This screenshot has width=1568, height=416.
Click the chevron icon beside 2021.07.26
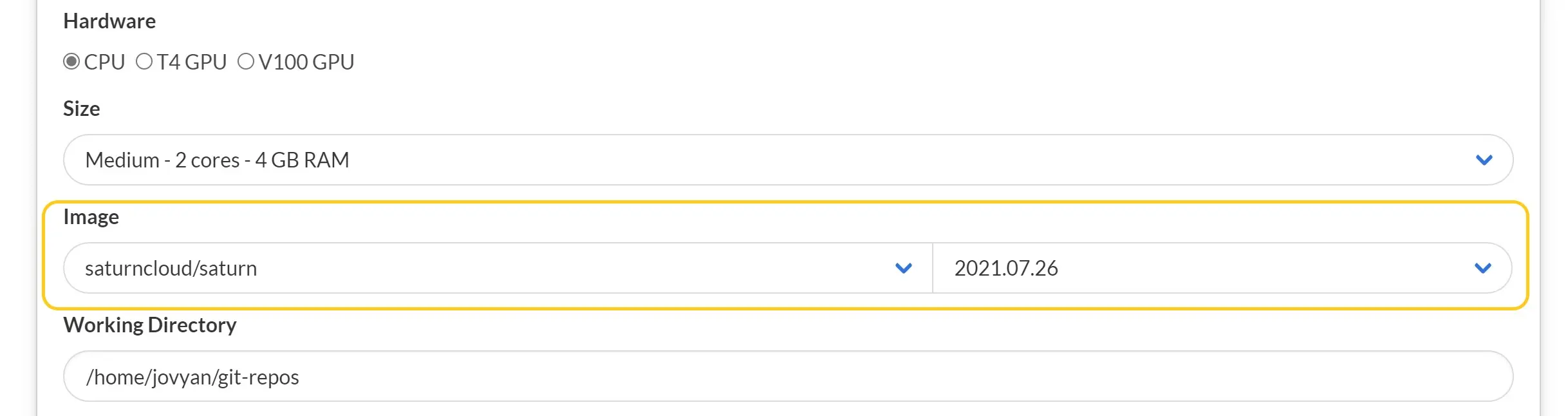pos(1482,268)
